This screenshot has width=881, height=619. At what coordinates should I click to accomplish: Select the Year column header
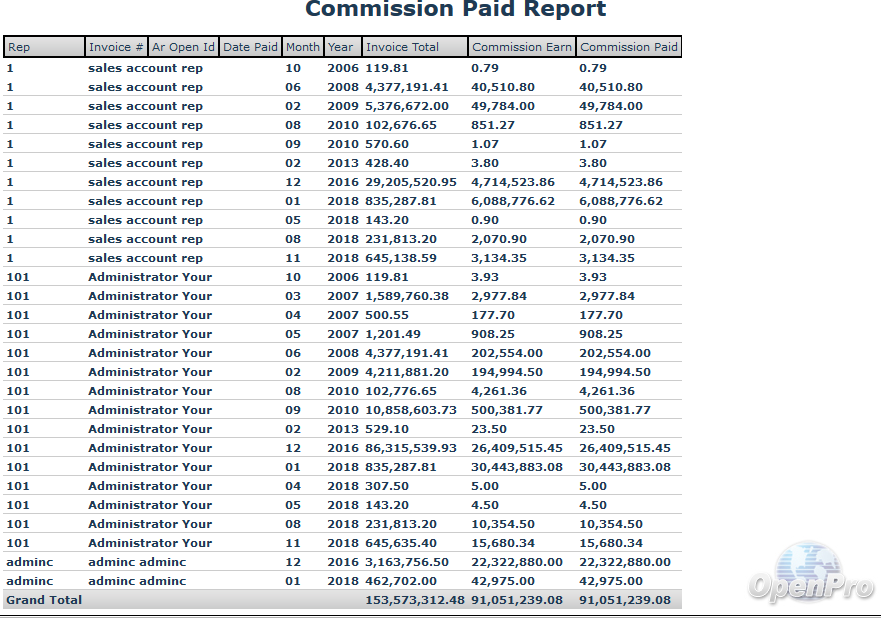click(341, 47)
